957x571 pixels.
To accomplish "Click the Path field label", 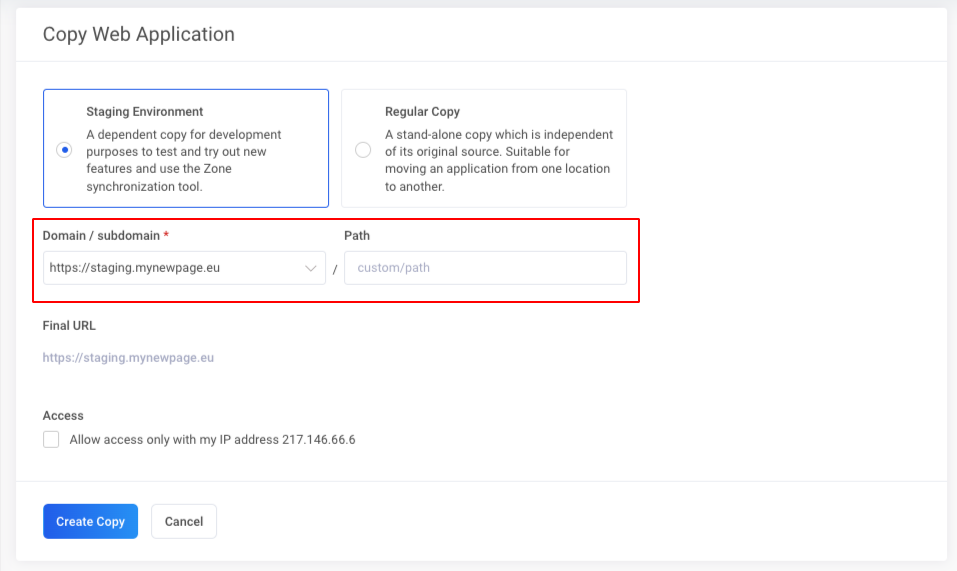I will [357, 235].
